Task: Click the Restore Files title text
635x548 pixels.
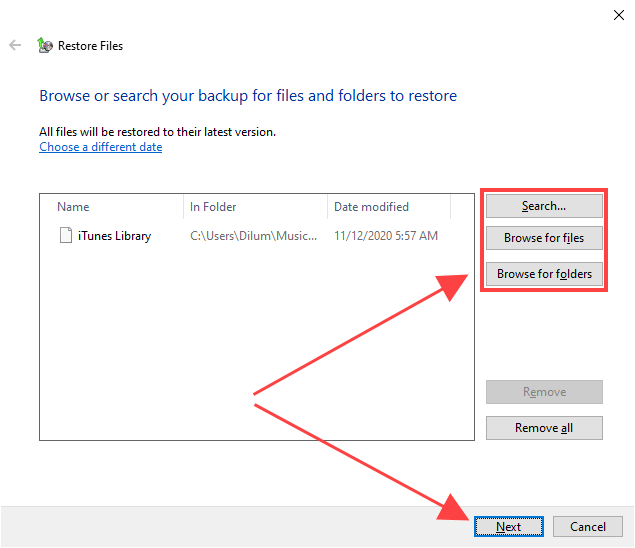Action: point(90,46)
